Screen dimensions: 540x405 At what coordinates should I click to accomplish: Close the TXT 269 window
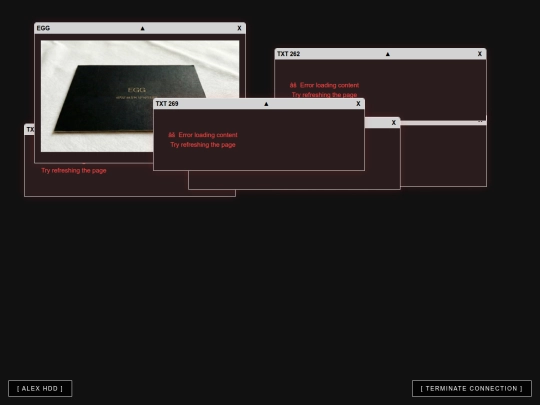pos(358,104)
